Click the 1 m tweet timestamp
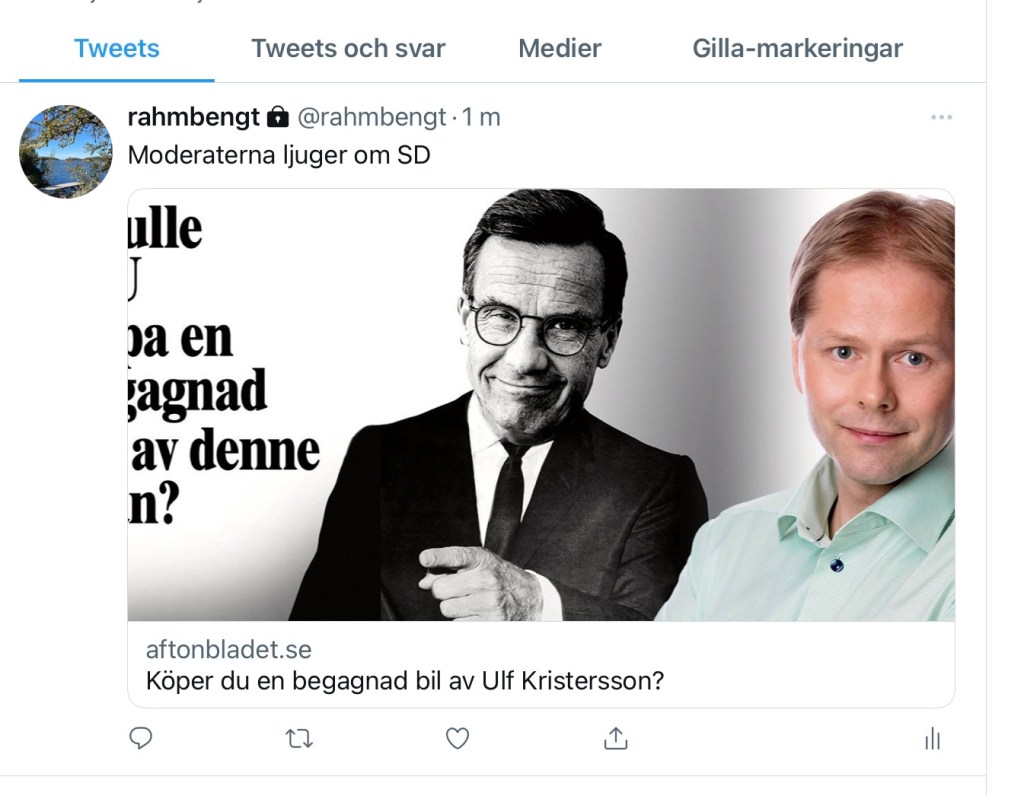 pyautogui.click(x=481, y=118)
